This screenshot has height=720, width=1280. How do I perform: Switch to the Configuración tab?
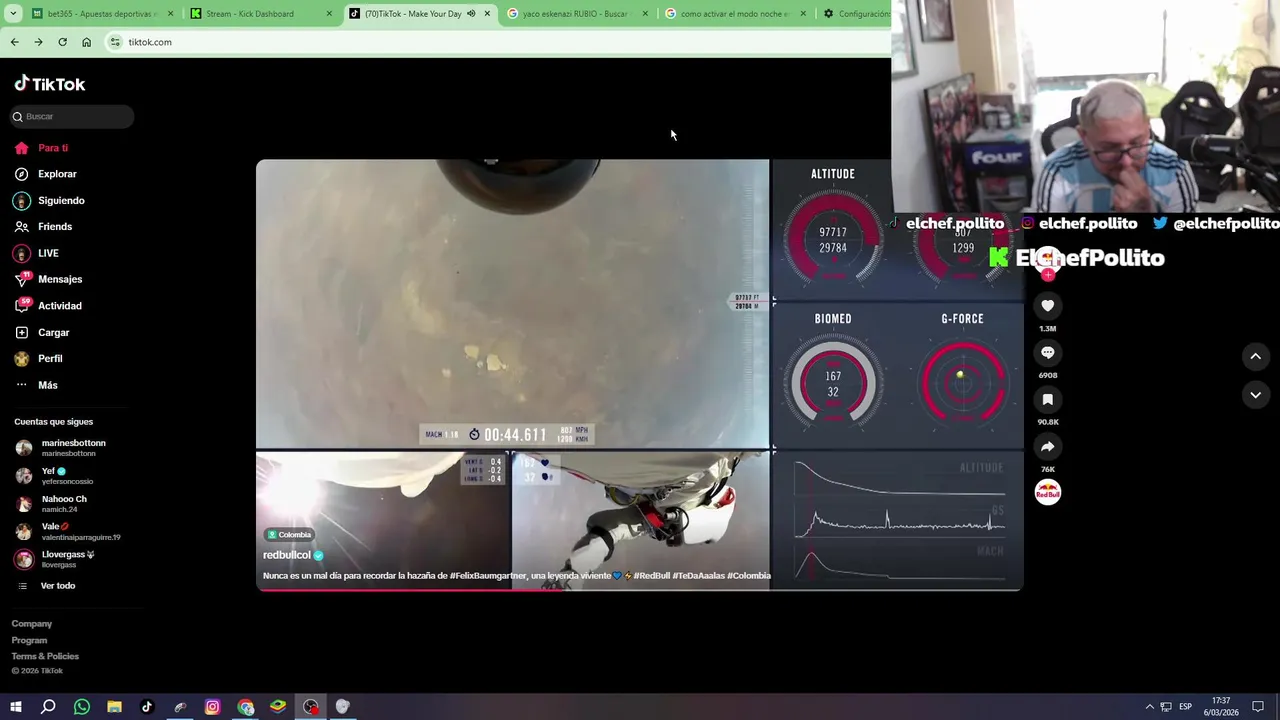coord(855,14)
